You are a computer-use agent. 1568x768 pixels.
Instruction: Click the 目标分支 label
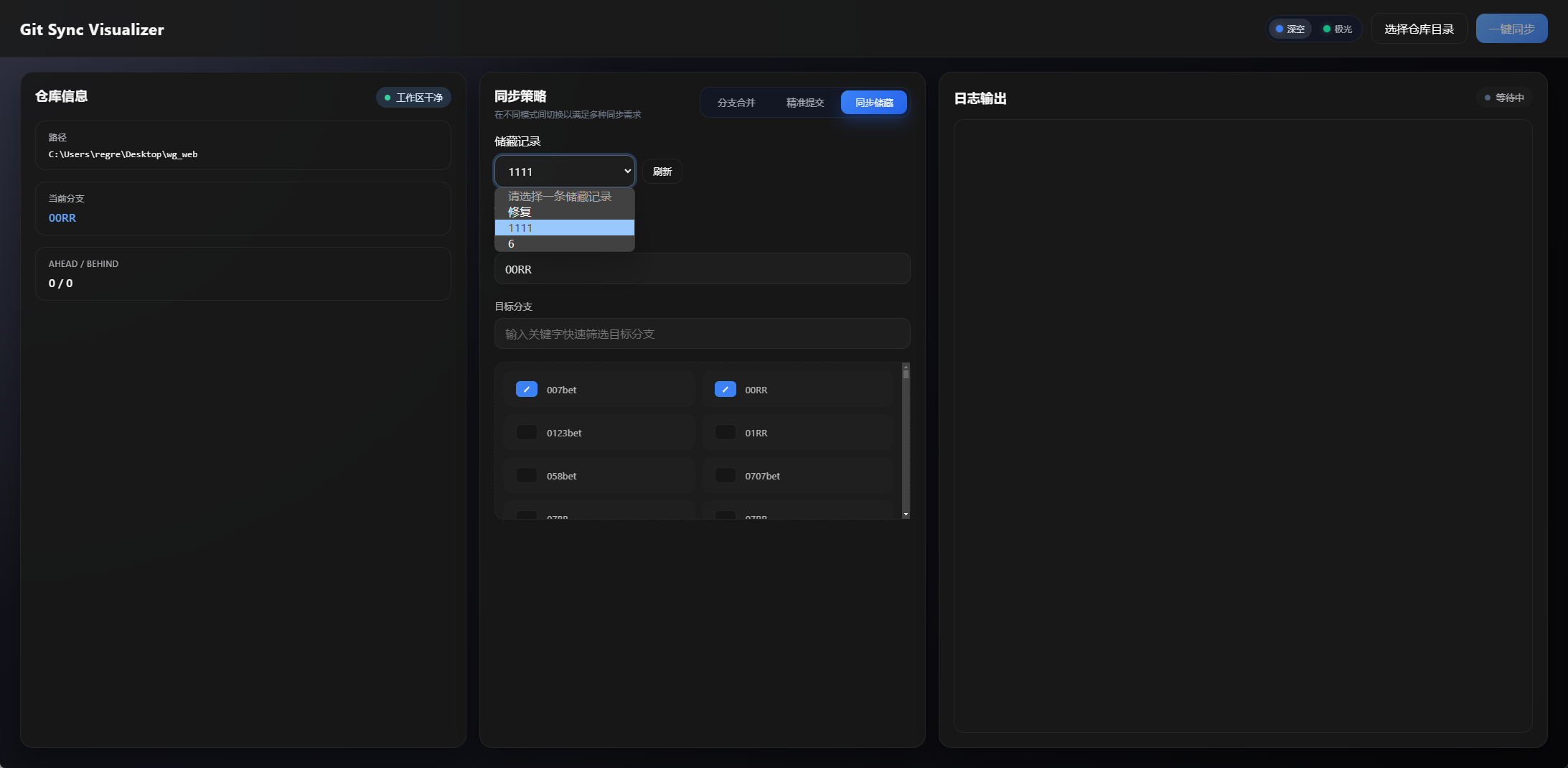[514, 306]
